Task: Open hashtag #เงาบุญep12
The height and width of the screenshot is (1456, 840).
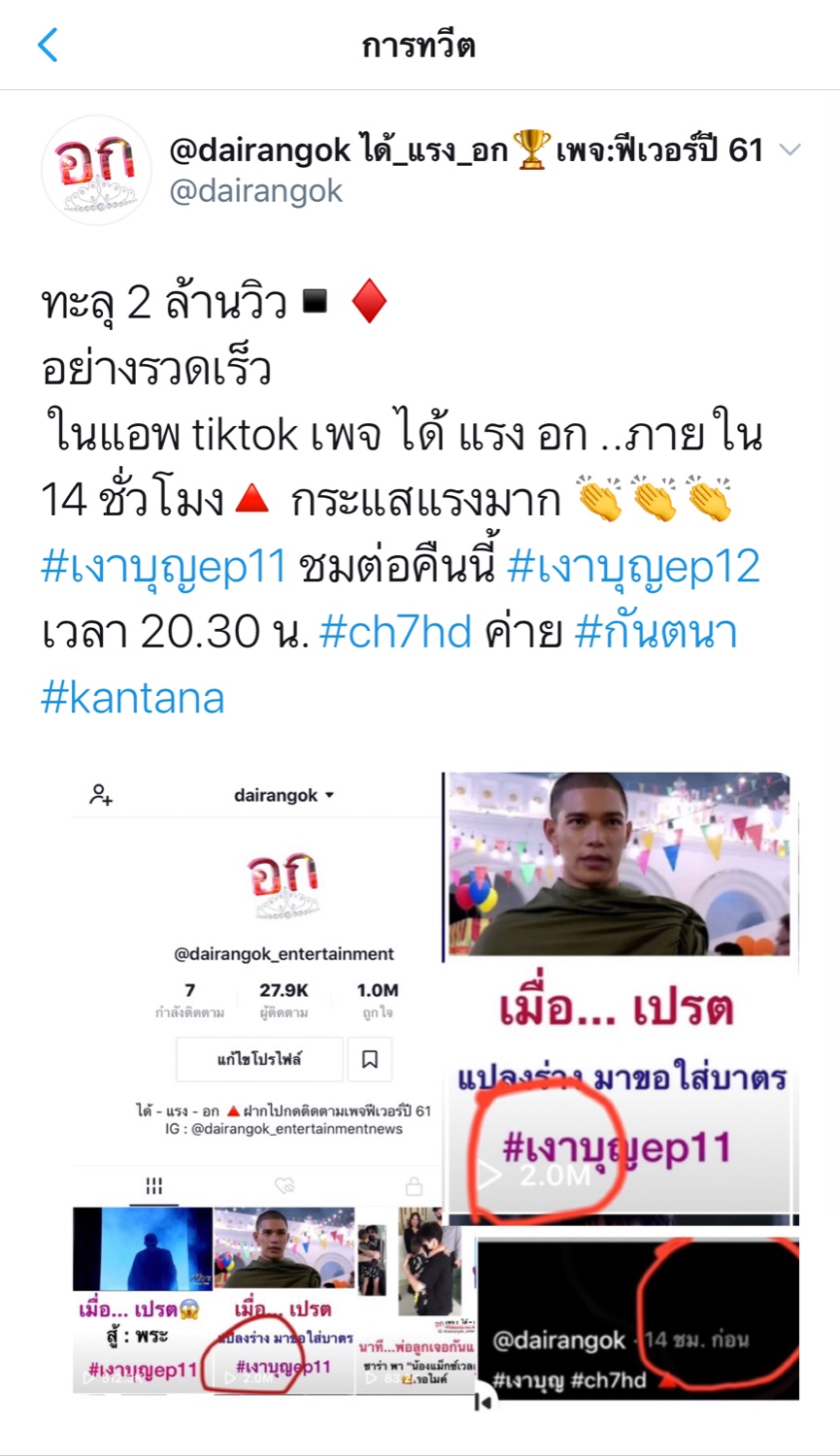Action: [633, 567]
